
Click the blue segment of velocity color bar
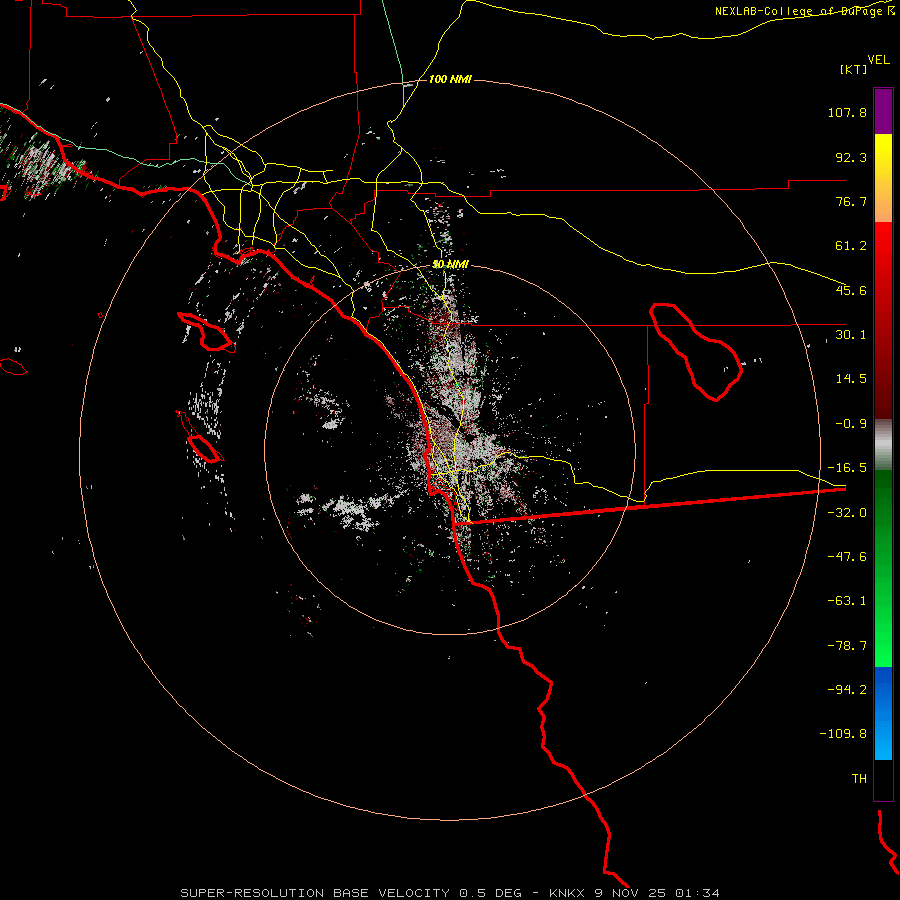[x=883, y=713]
